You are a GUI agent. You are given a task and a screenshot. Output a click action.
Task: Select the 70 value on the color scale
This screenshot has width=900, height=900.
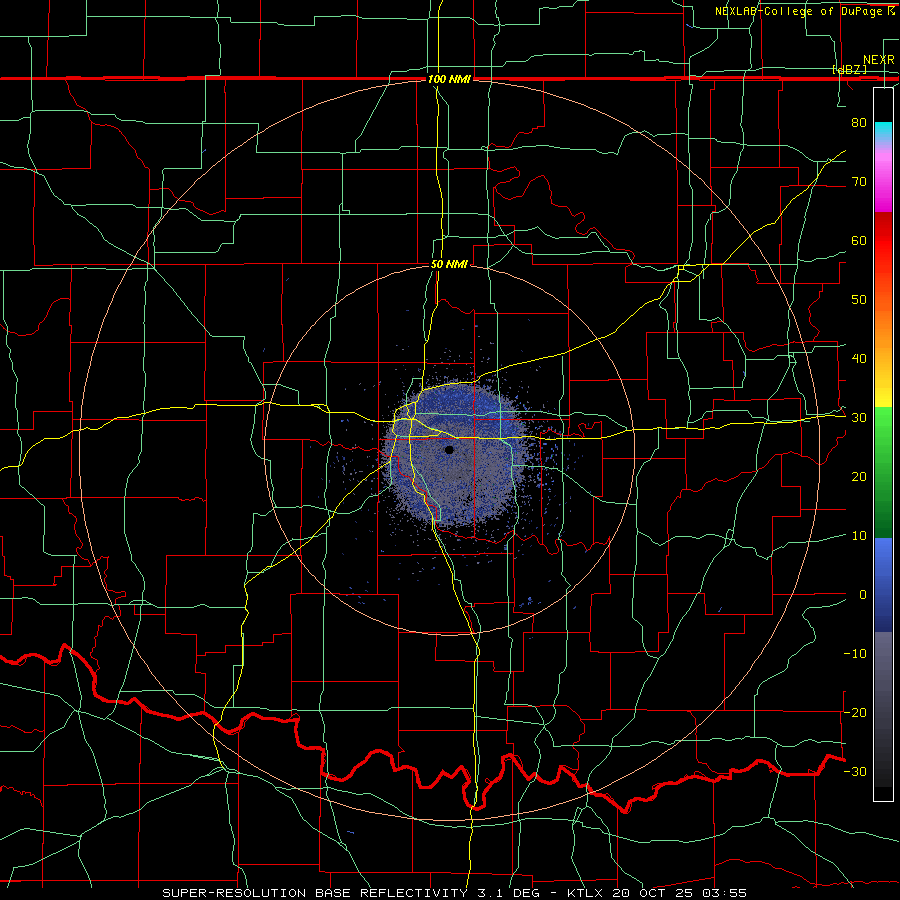click(x=859, y=181)
